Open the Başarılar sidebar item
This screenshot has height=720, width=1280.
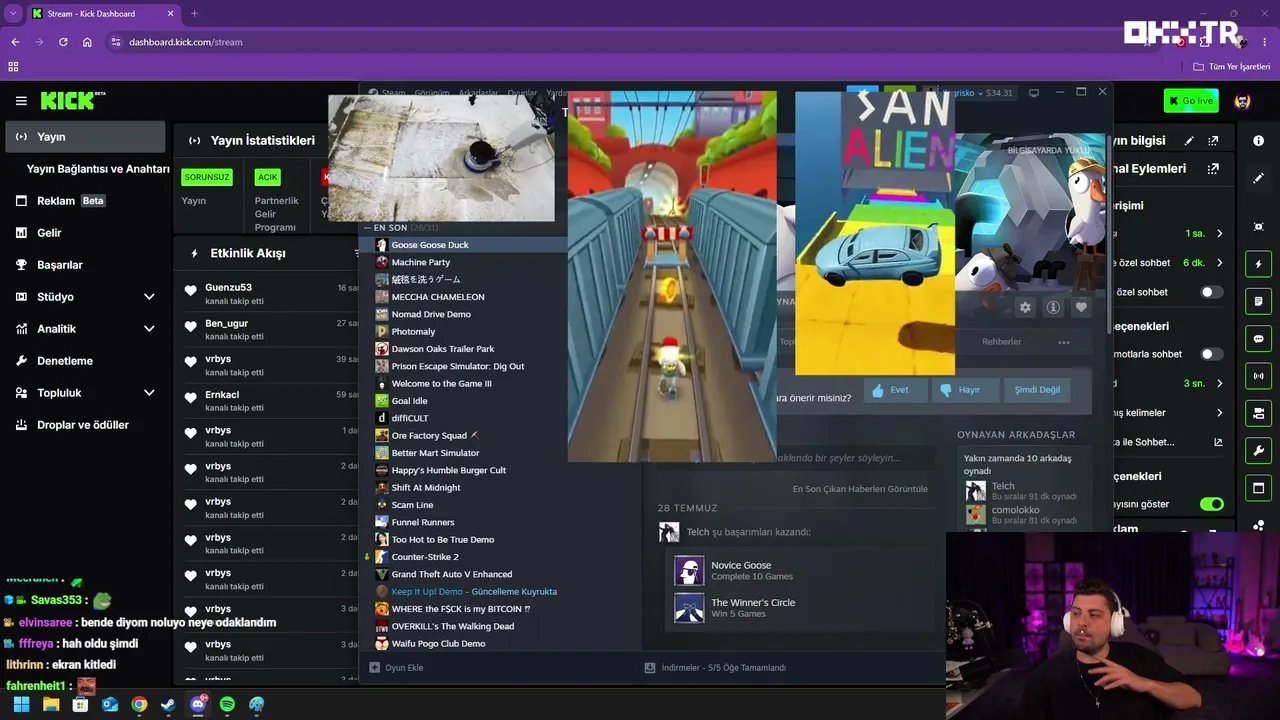85,265
